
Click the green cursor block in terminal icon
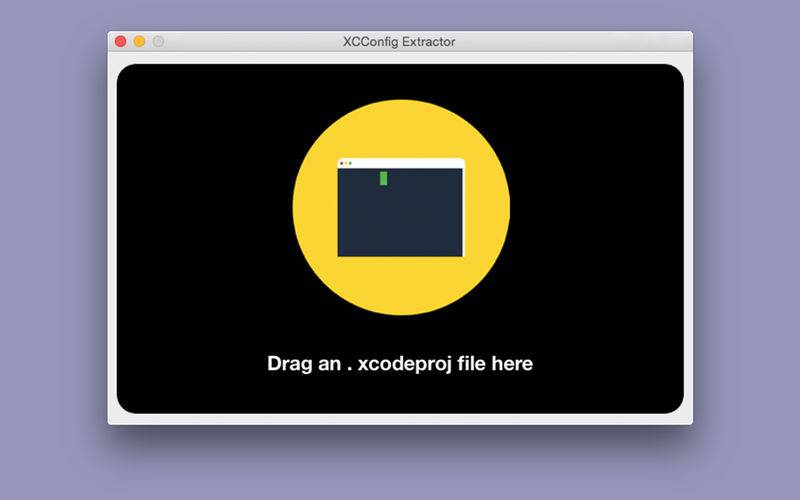tap(384, 179)
